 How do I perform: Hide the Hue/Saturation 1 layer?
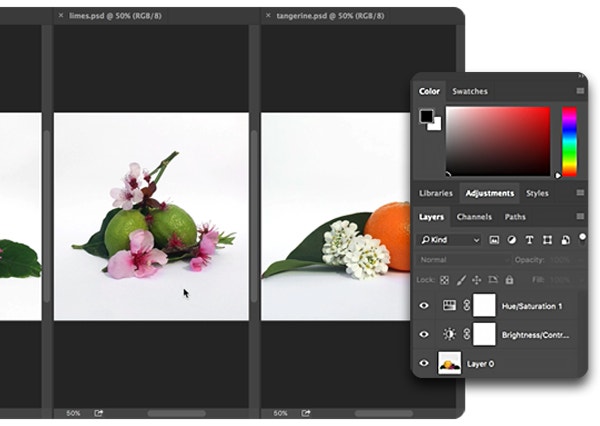point(424,305)
